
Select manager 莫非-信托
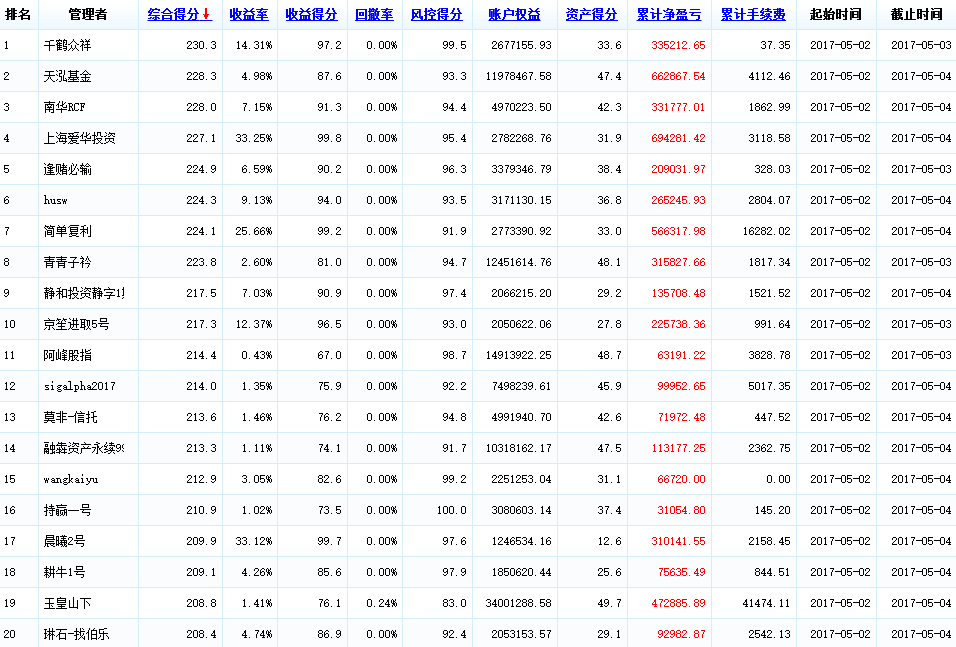[70, 417]
